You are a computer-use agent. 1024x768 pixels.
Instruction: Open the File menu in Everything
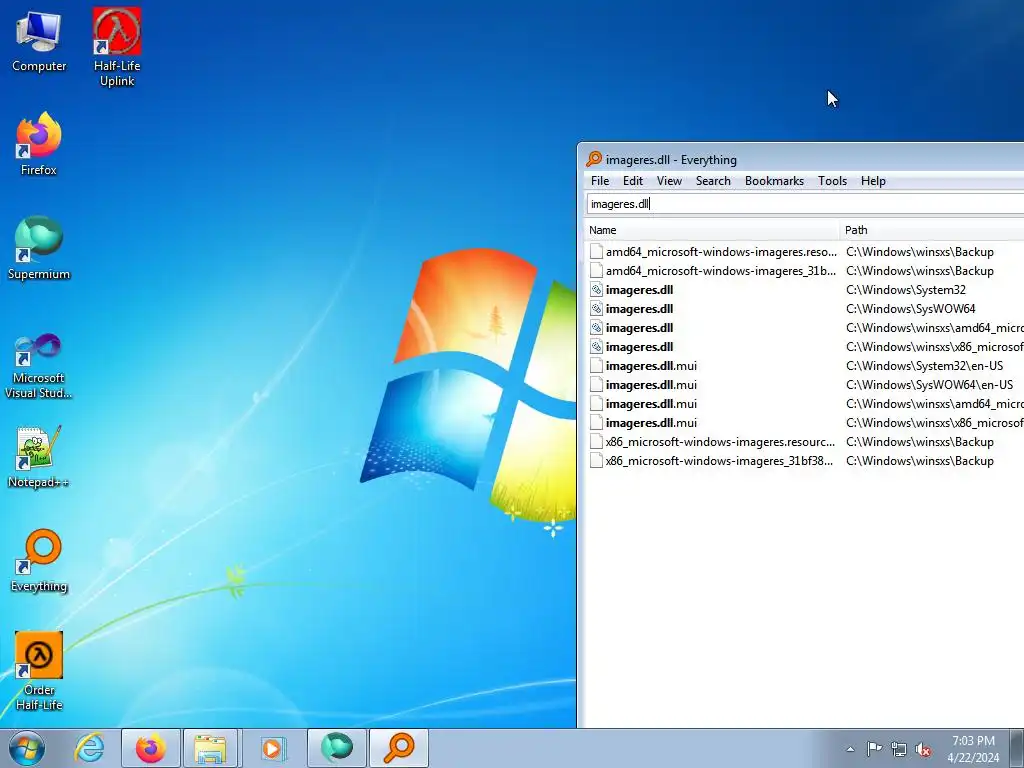point(600,181)
